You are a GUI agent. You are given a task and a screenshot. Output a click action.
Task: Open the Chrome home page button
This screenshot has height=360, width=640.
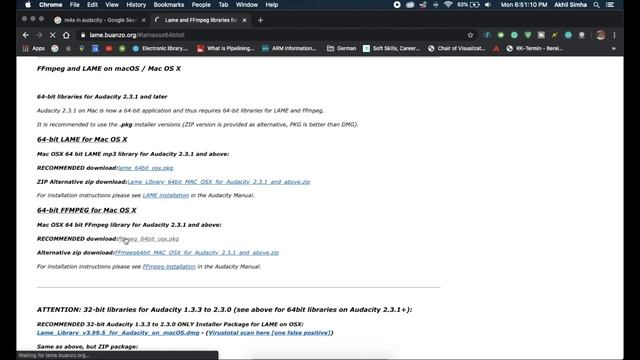coord(66,36)
